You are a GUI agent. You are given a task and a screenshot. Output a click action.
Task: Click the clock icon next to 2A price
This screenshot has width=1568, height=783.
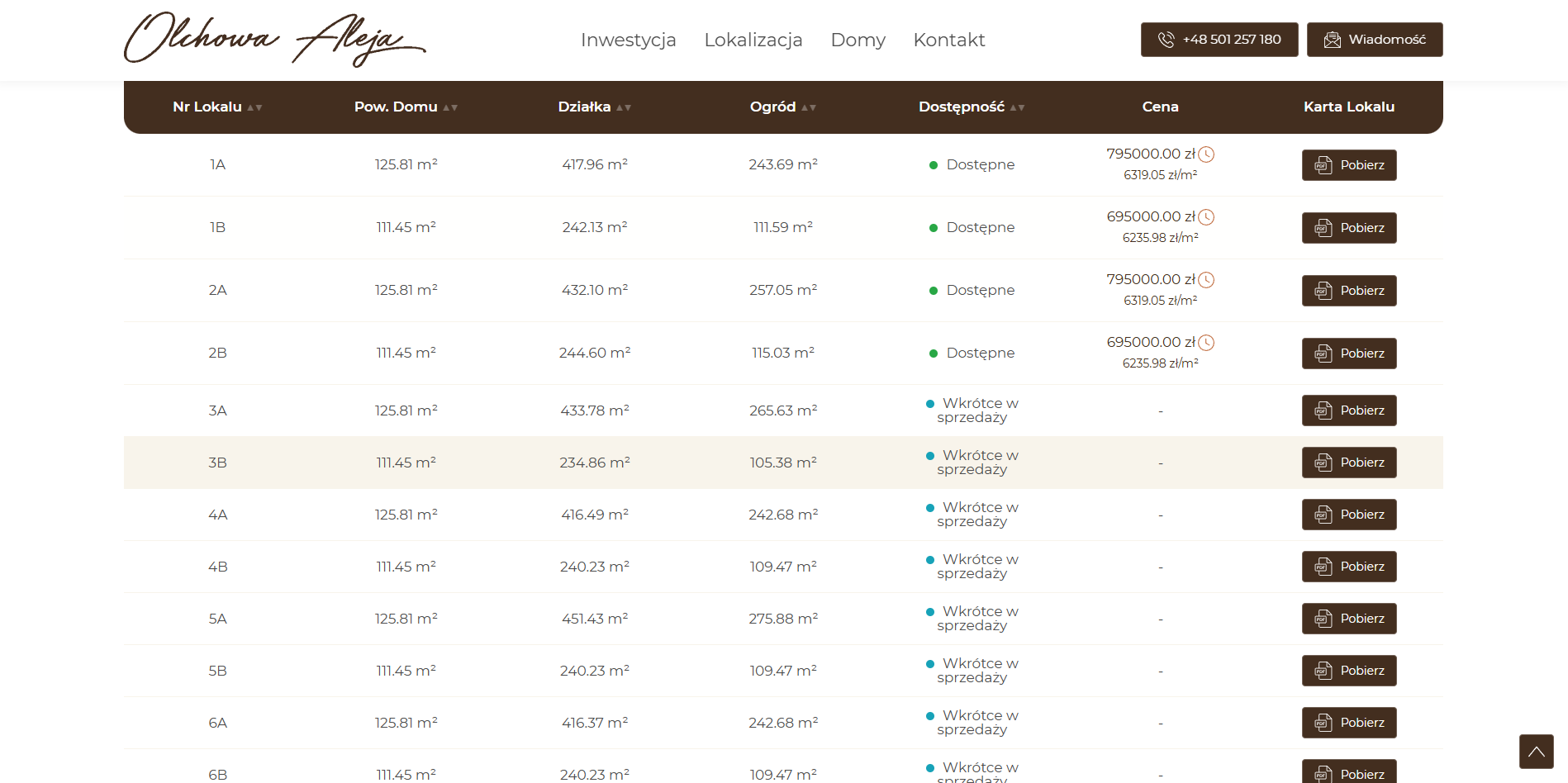tap(1206, 280)
